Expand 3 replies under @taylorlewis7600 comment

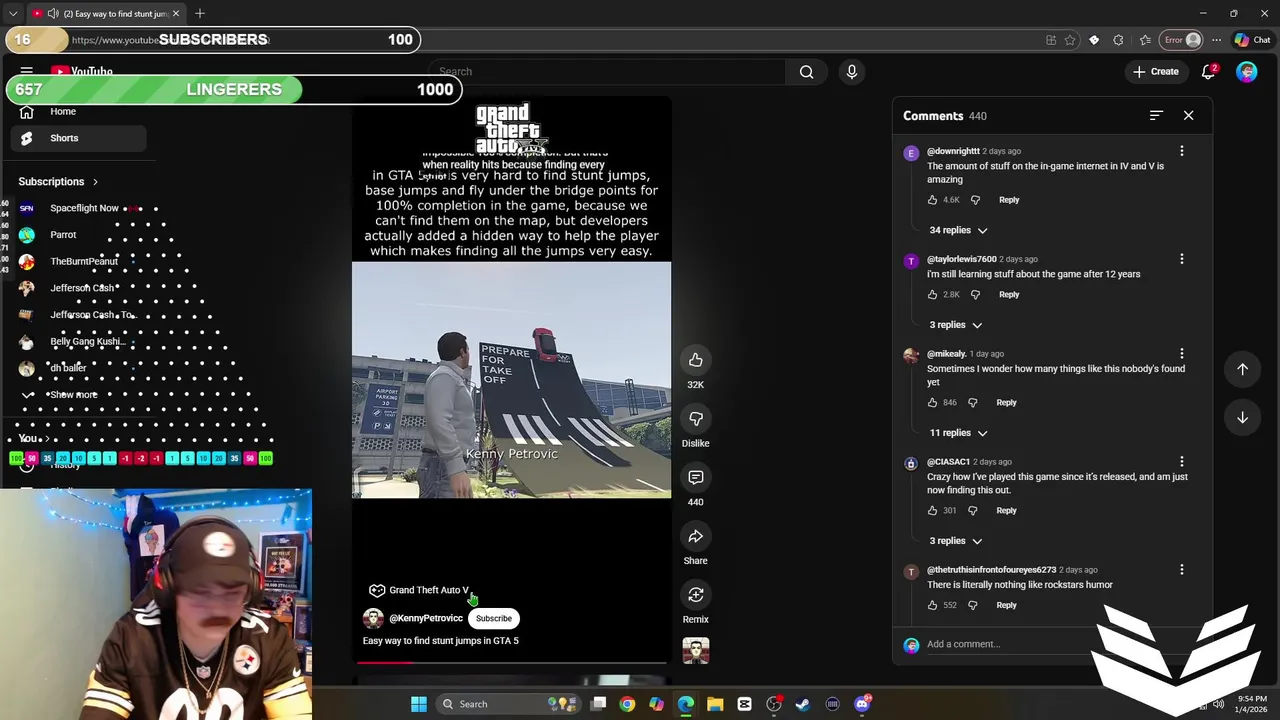[955, 325]
